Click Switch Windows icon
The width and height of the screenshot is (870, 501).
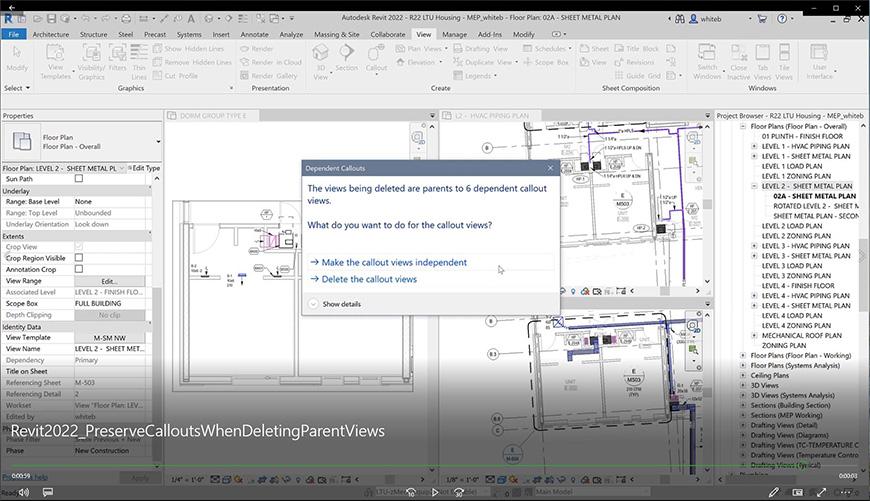click(x=707, y=61)
